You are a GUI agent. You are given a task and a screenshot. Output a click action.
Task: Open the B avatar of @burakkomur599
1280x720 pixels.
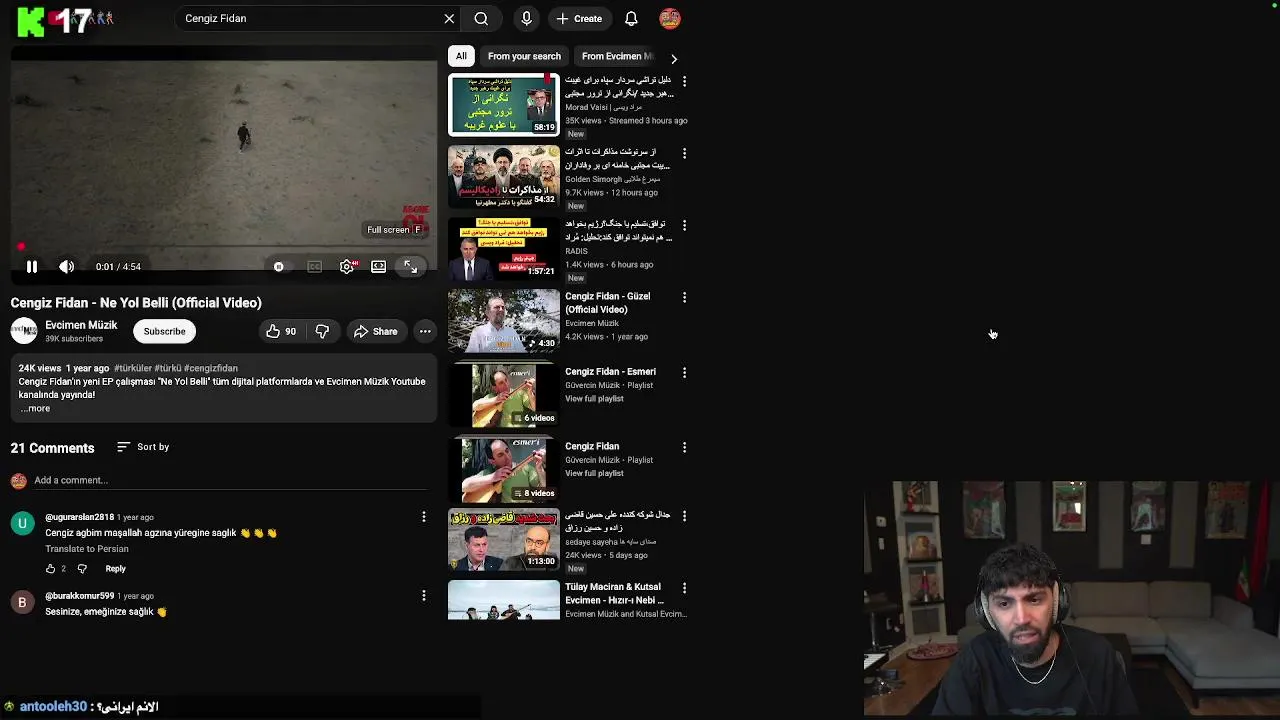[x=22, y=602]
